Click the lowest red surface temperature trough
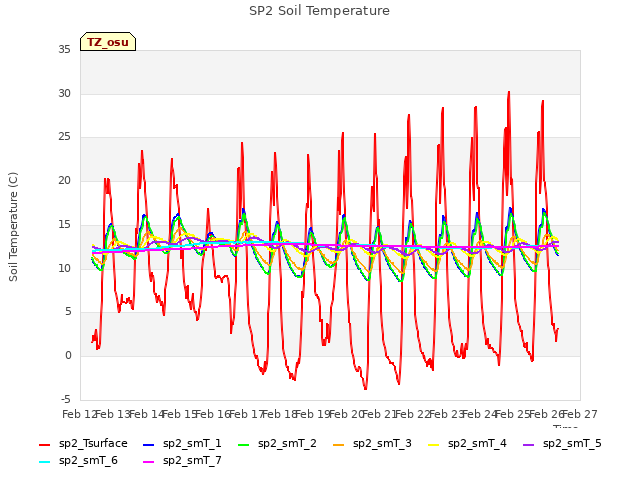This screenshot has height=480, width=640. (365, 389)
